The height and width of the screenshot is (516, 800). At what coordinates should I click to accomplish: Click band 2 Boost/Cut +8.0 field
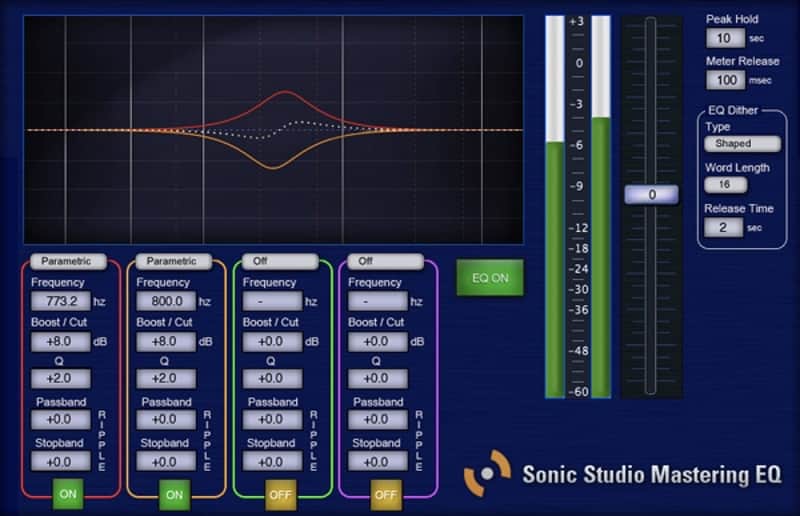pos(166,341)
